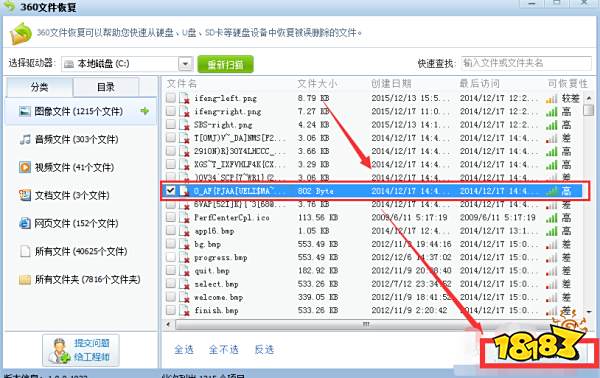Click the 反选 link
This screenshot has width=600, height=378.
pos(264,350)
